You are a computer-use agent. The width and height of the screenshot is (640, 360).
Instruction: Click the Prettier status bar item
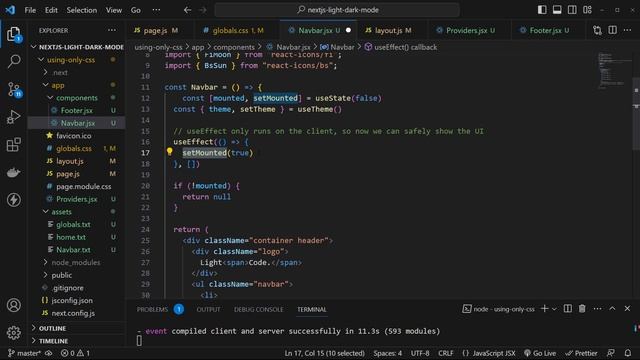pyautogui.click(x=581, y=353)
